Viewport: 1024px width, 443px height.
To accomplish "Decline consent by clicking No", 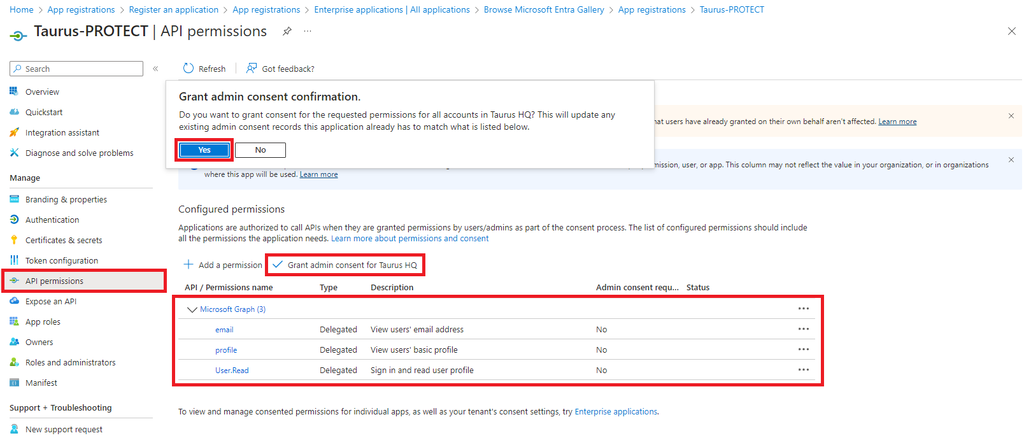I will tap(261, 150).
